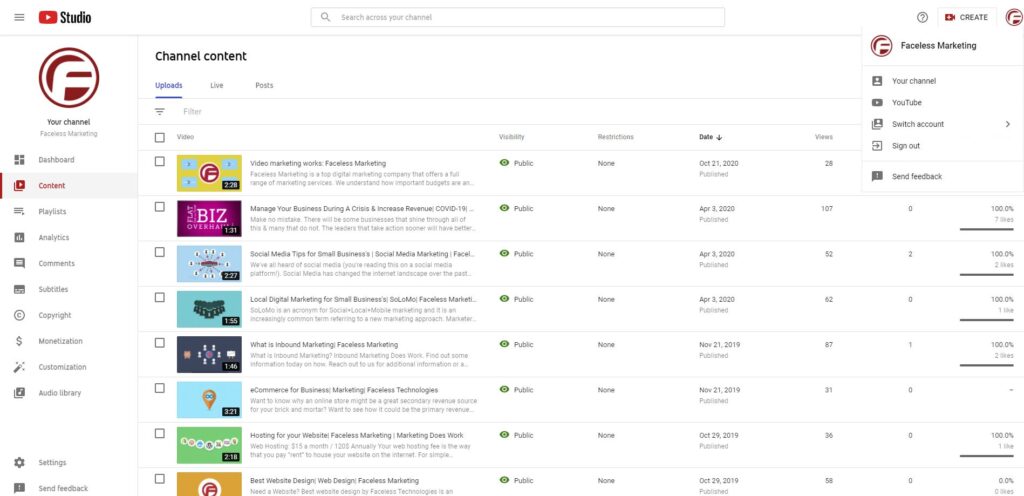The width and height of the screenshot is (1024, 496).
Task: Check the Manage Your Business During A Crisis checkbox
Action: point(160,207)
